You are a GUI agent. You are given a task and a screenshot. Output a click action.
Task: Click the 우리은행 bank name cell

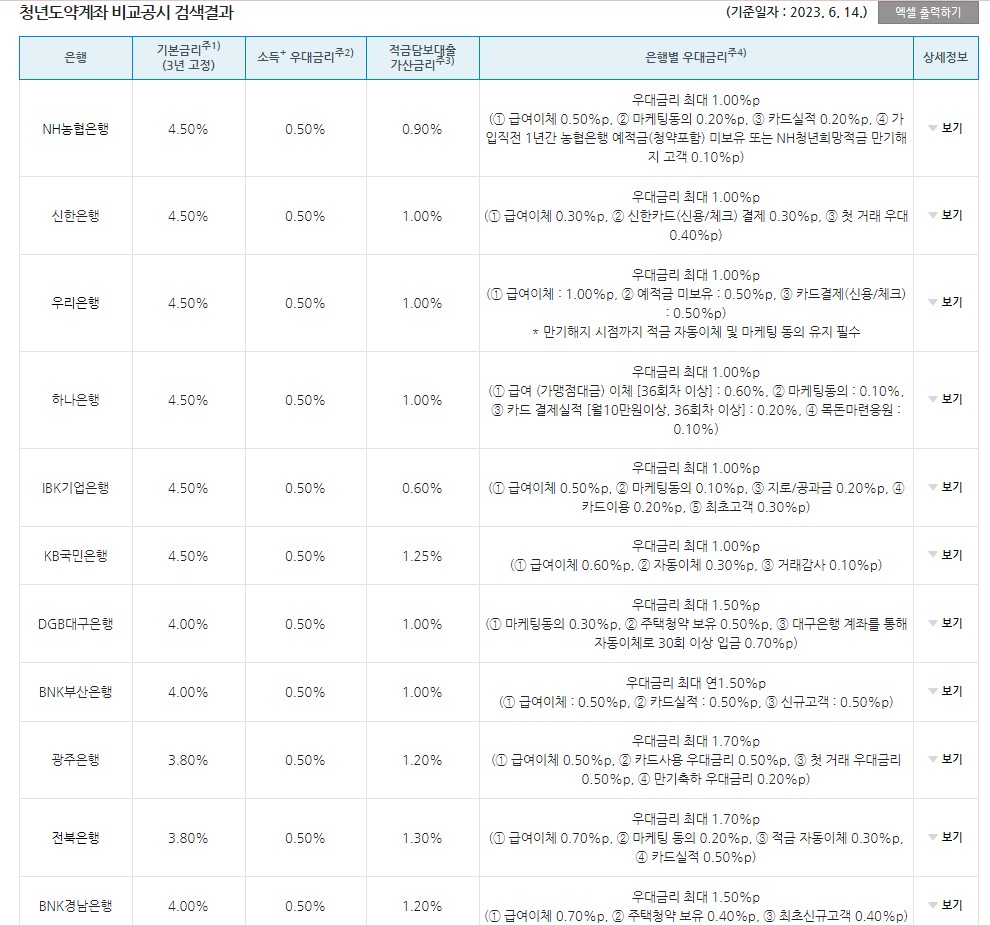coord(76,303)
